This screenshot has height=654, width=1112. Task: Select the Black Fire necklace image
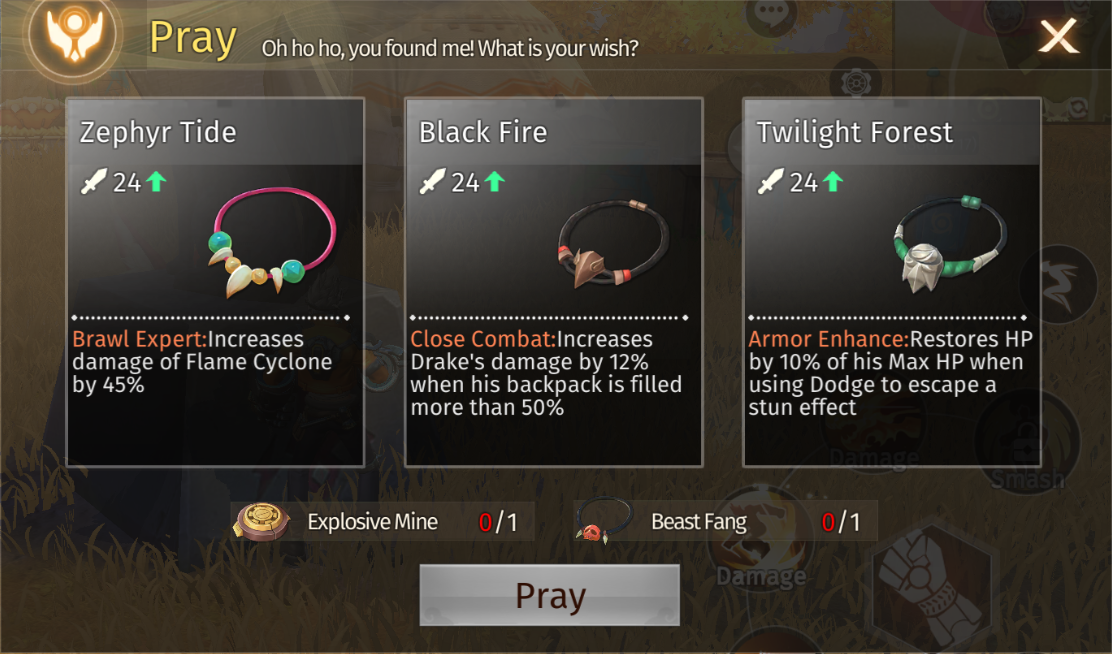pyautogui.click(x=613, y=243)
